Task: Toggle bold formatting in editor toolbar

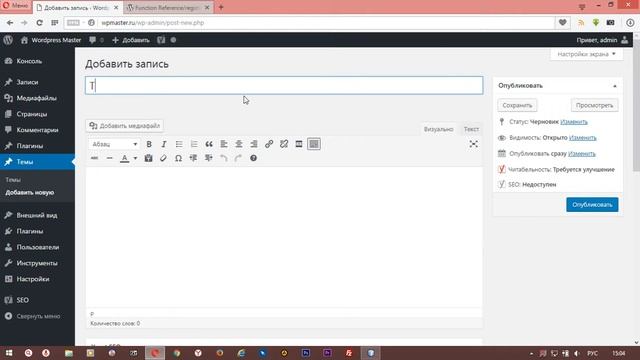Action: 149,144
